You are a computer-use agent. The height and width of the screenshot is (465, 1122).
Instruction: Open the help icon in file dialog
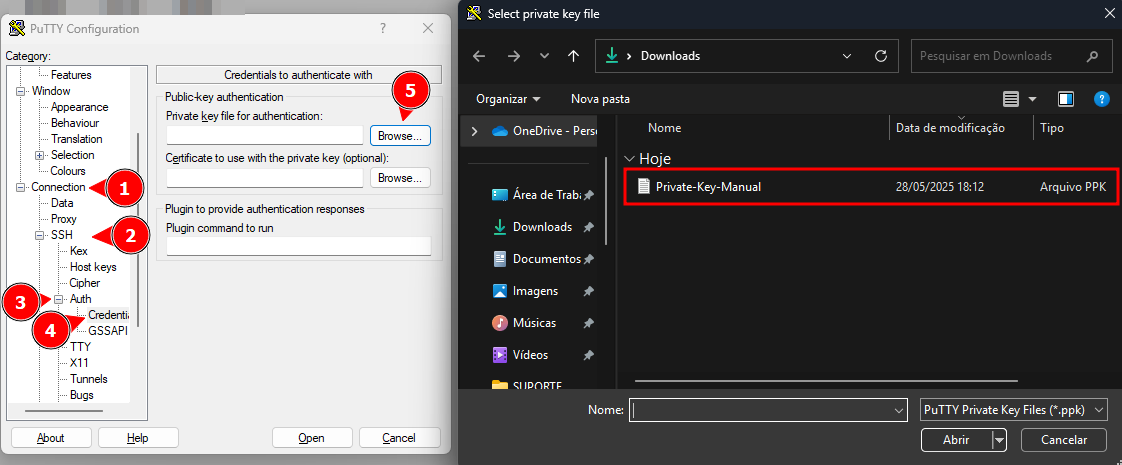pos(1102,99)
